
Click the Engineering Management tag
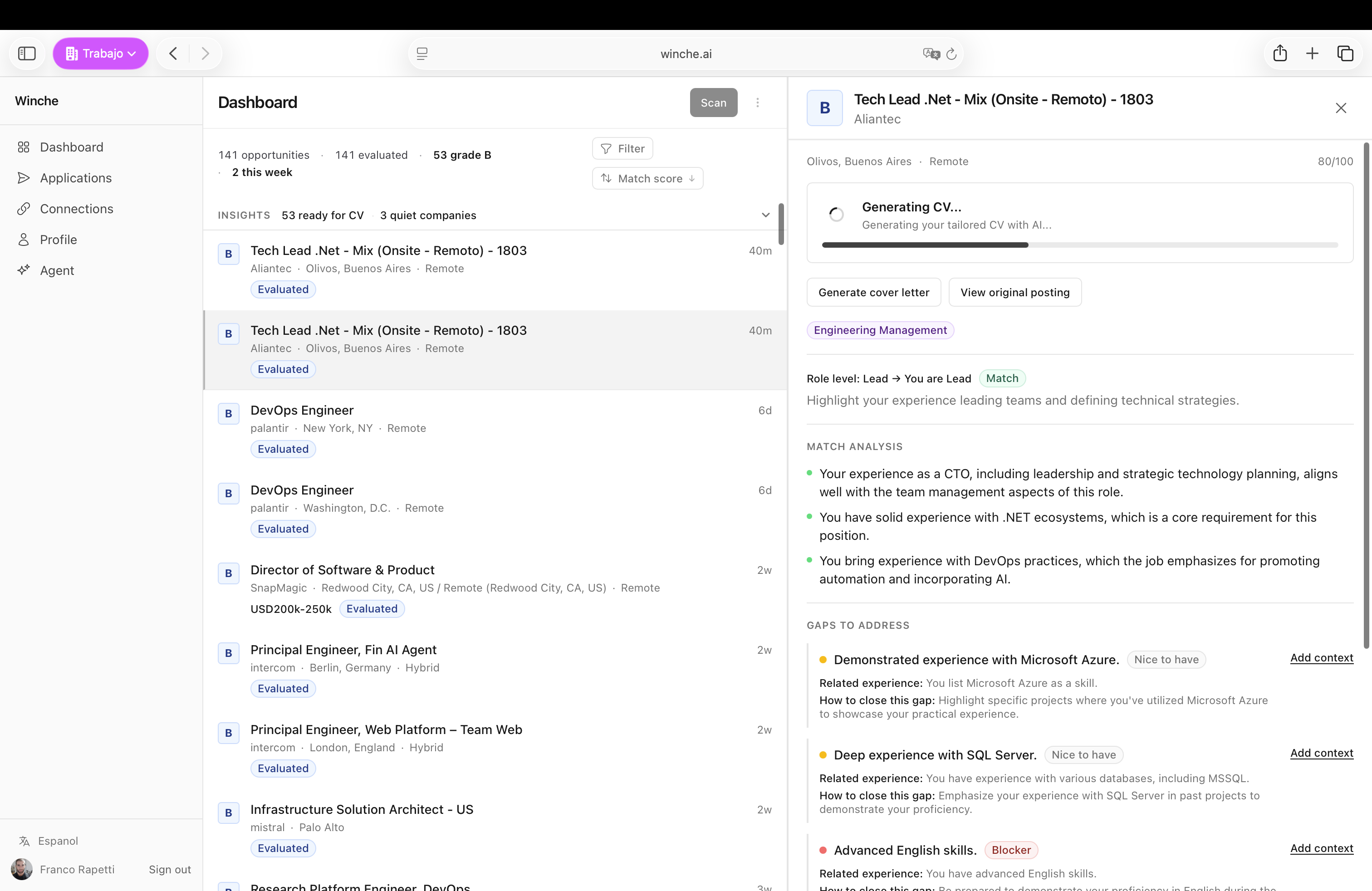[x=880, y=330]
